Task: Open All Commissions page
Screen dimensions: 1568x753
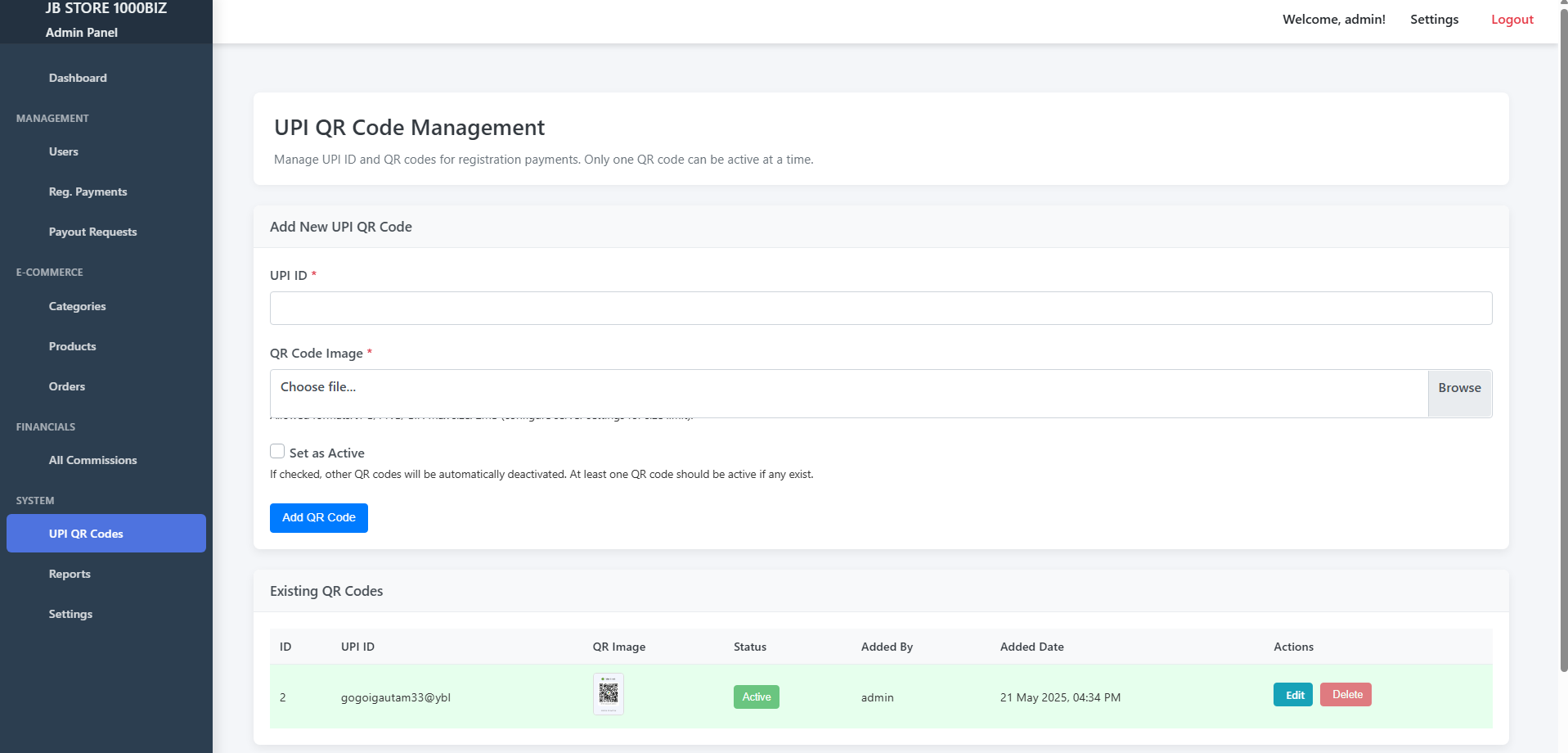Action: 92,461
